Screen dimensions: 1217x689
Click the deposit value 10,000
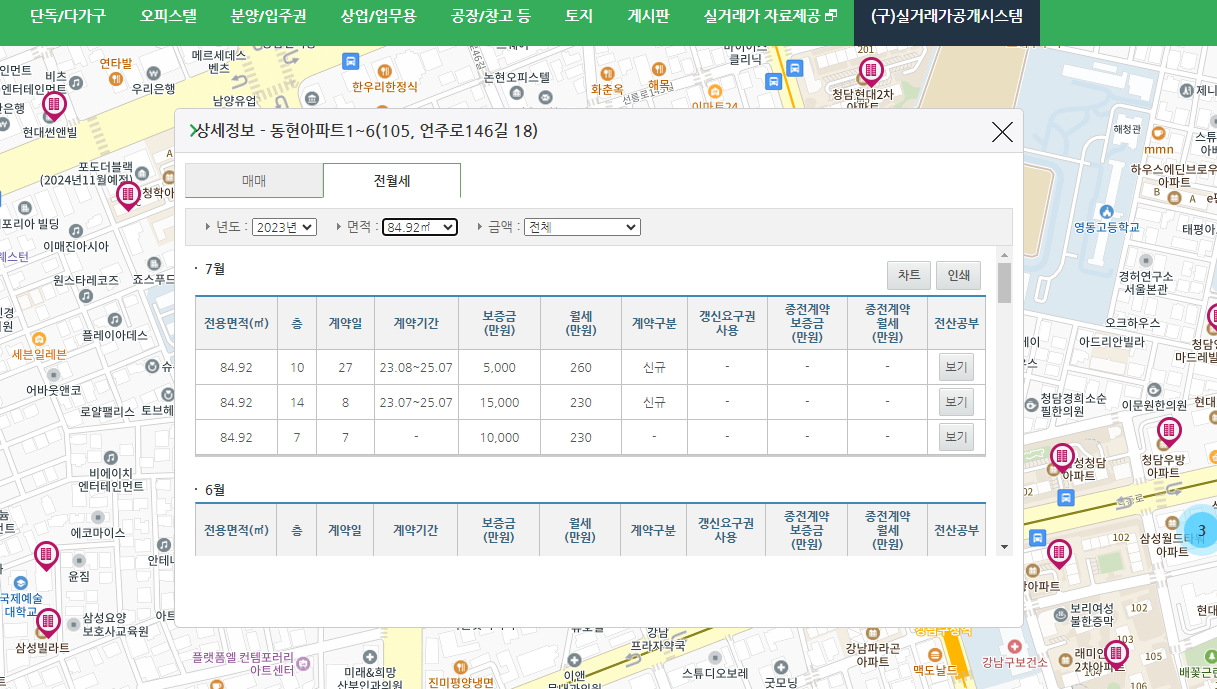coord(499,437)
